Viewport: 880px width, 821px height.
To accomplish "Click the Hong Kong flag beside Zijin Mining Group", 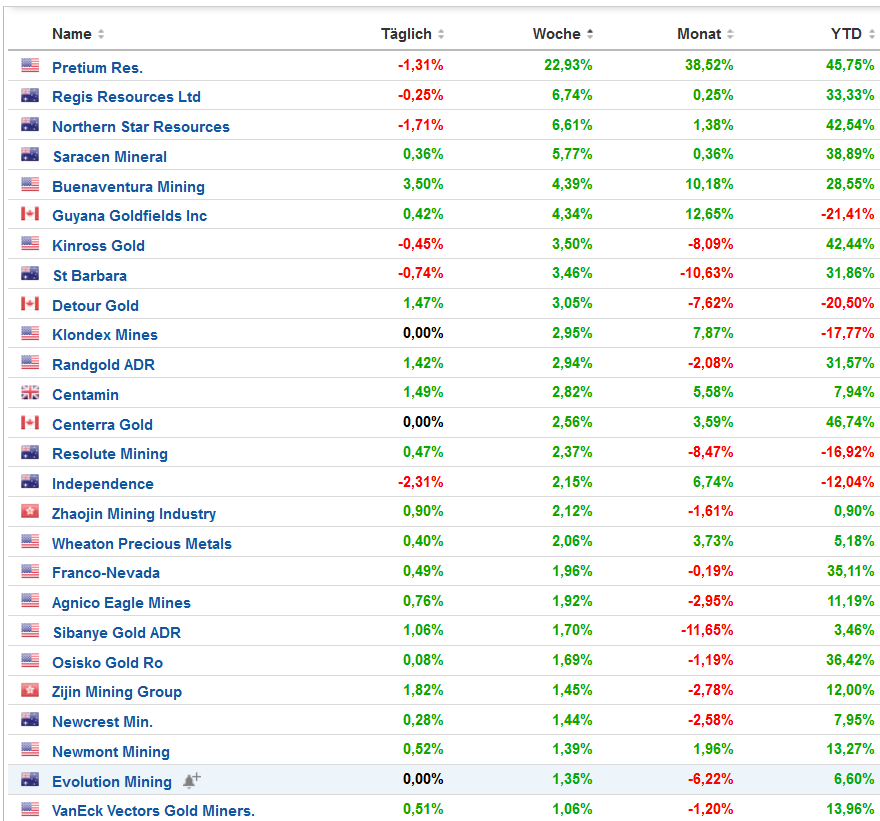I will (x=30, y=690).
